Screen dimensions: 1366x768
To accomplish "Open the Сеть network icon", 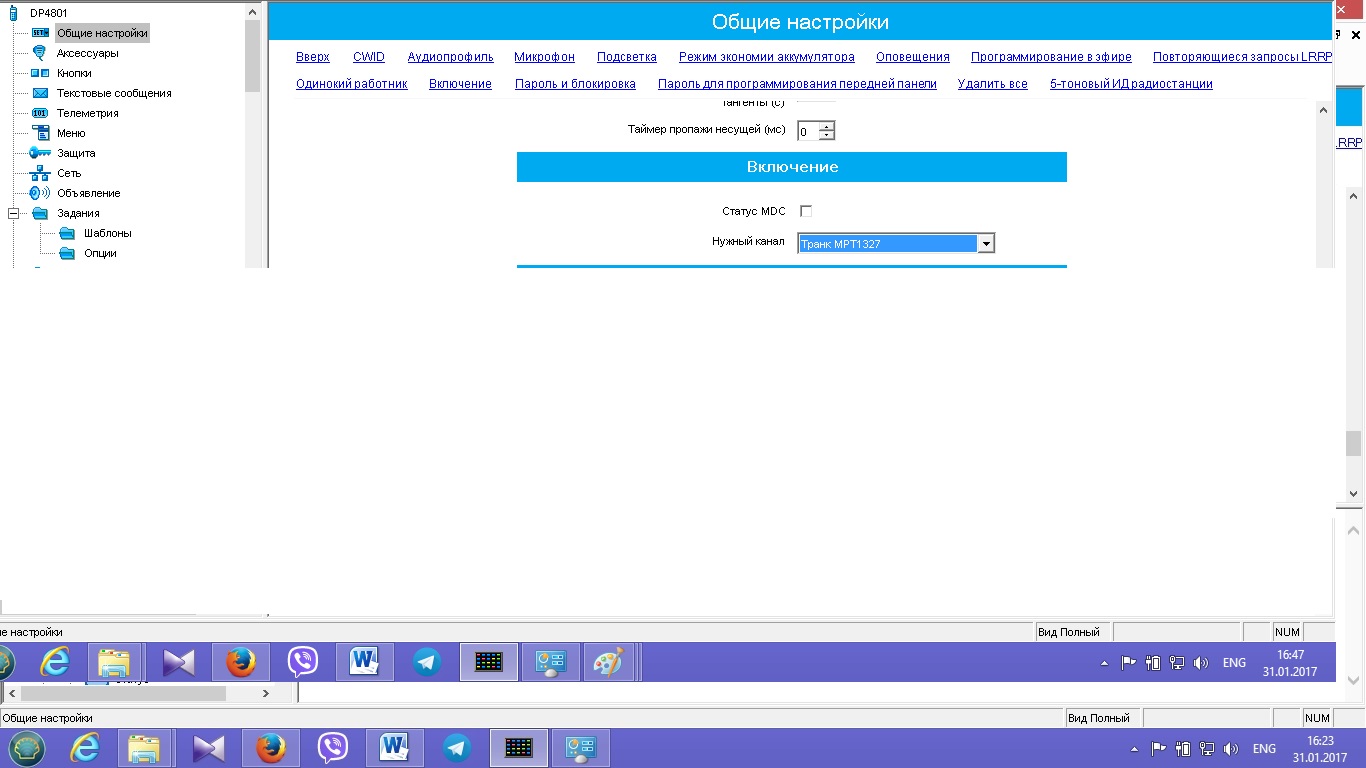I will 40,173.
